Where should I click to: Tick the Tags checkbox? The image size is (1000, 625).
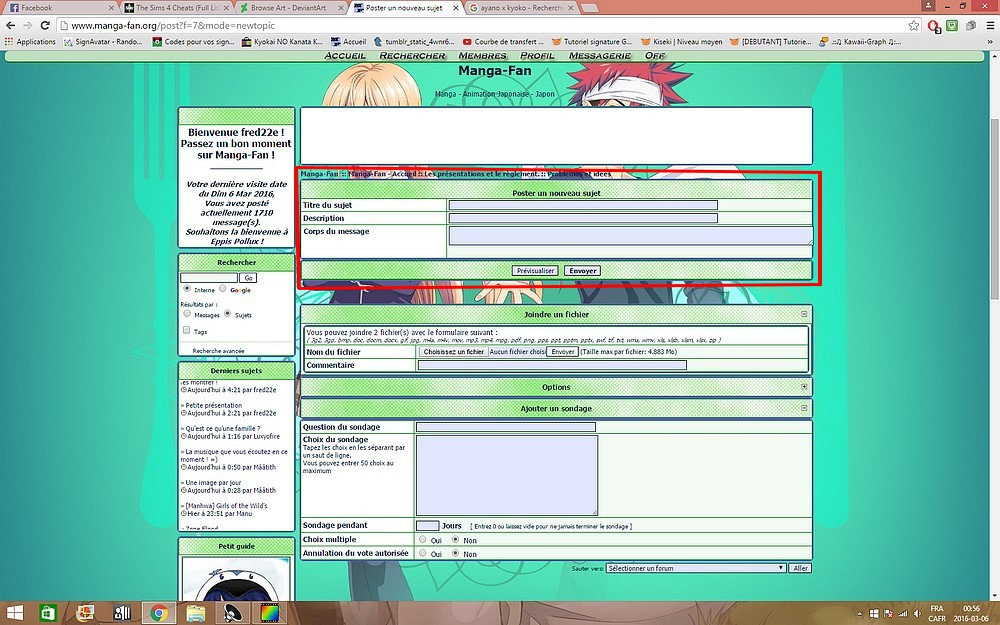point(186,330)
